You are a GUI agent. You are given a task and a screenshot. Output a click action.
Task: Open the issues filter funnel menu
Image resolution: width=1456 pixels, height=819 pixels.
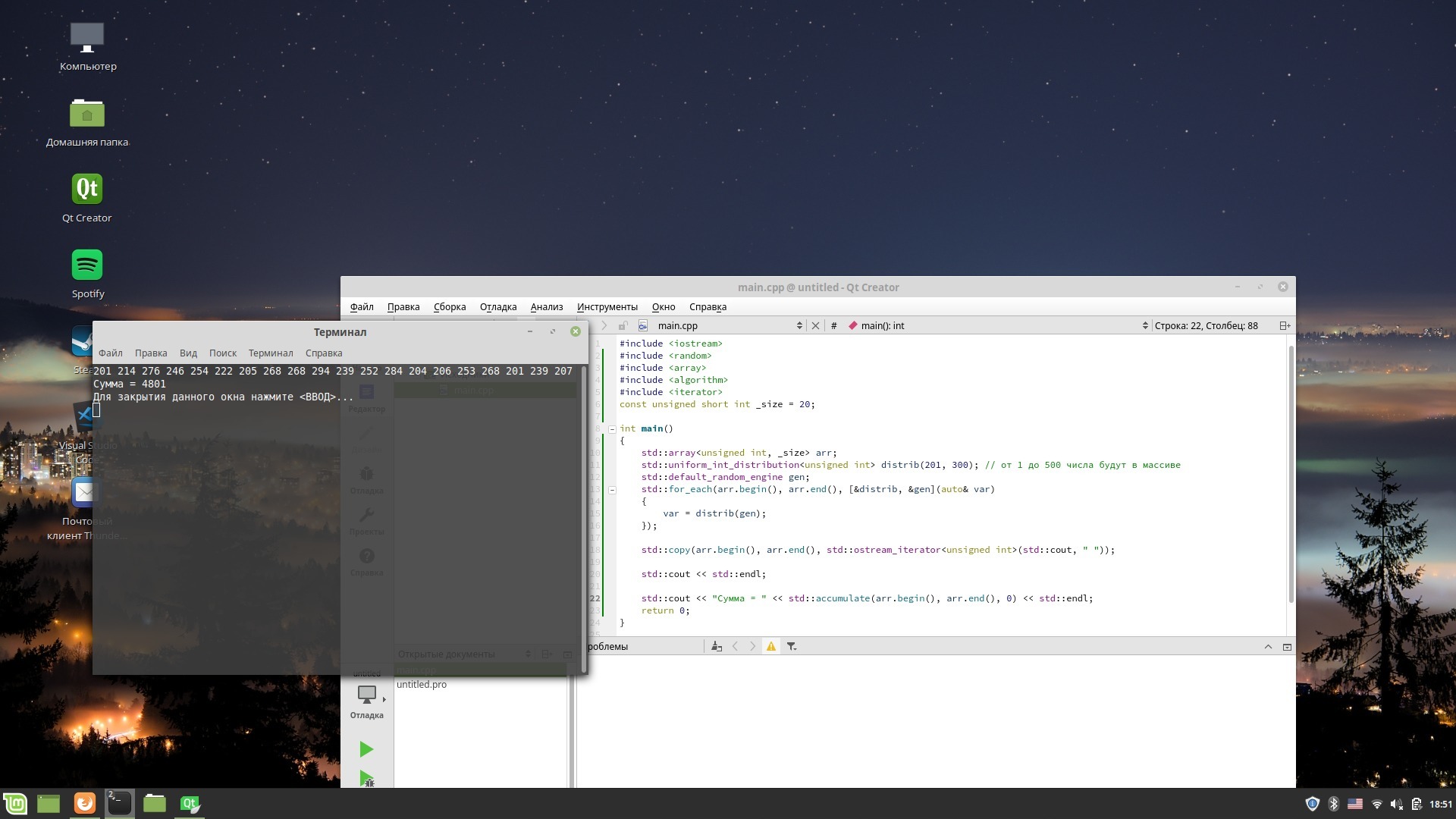point(791,646)
